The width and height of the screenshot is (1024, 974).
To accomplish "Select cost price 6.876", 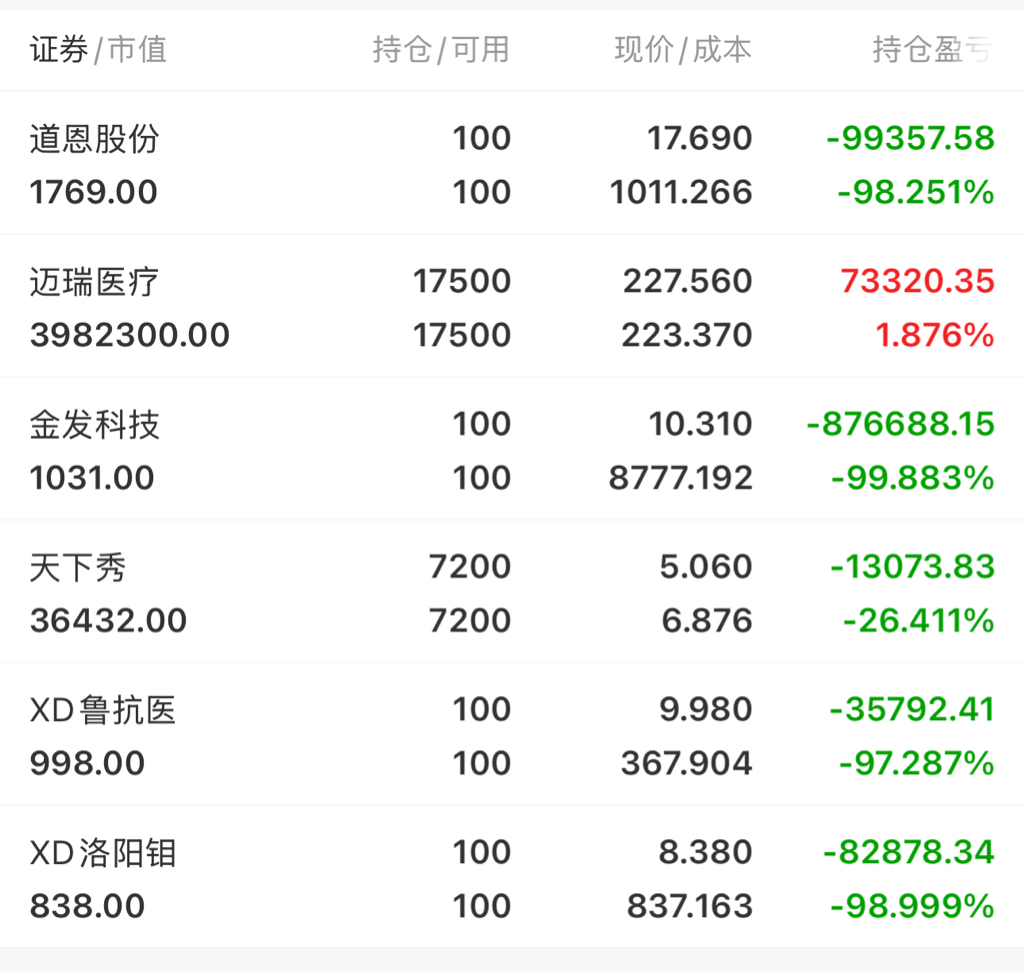I will [x=707, y=621].
